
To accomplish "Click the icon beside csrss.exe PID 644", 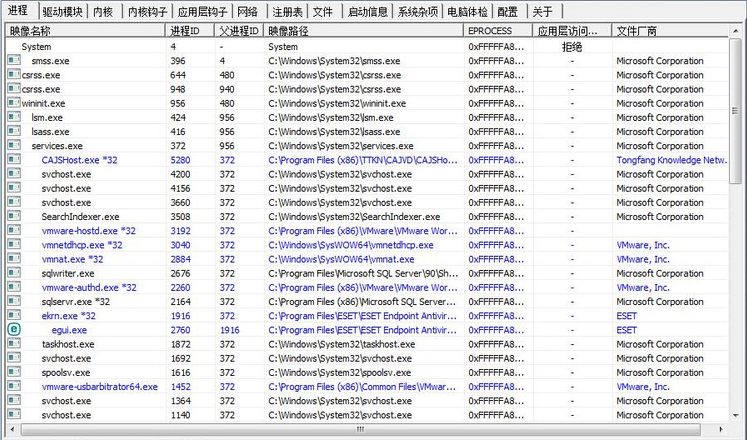I will tap(14, 74).
